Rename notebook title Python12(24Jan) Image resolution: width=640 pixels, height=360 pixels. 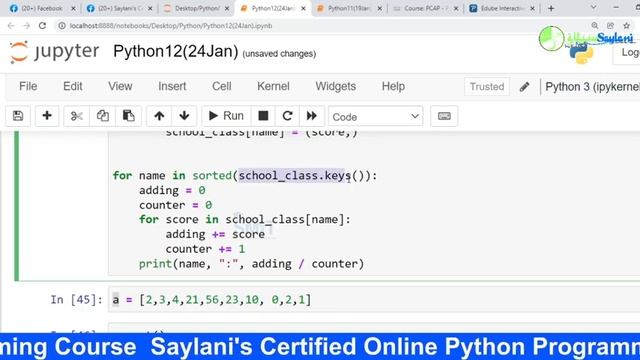tap(176, 52)
